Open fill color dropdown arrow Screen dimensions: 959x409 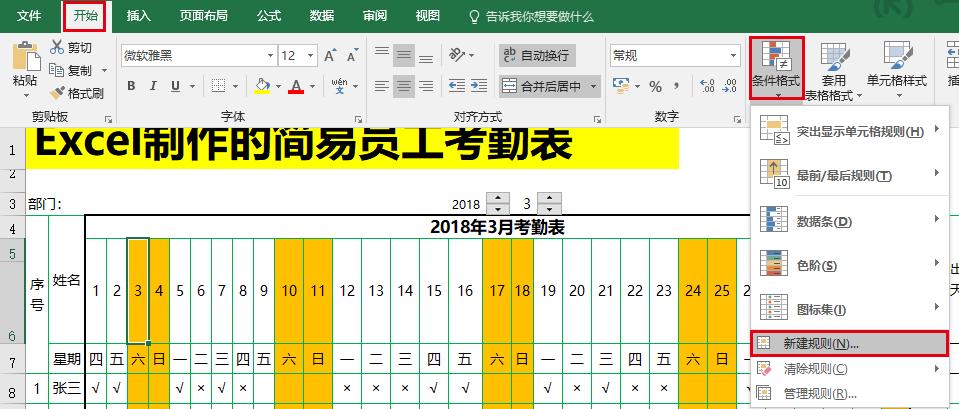[x=278, y=86]
